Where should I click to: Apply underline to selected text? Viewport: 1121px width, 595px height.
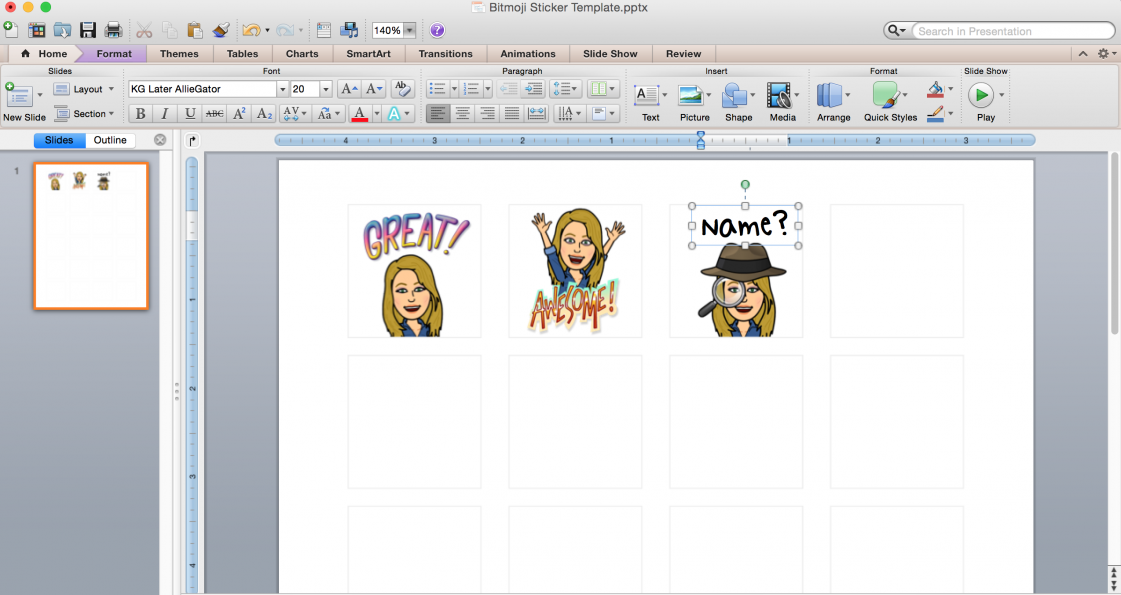click(x=189, y=113)
